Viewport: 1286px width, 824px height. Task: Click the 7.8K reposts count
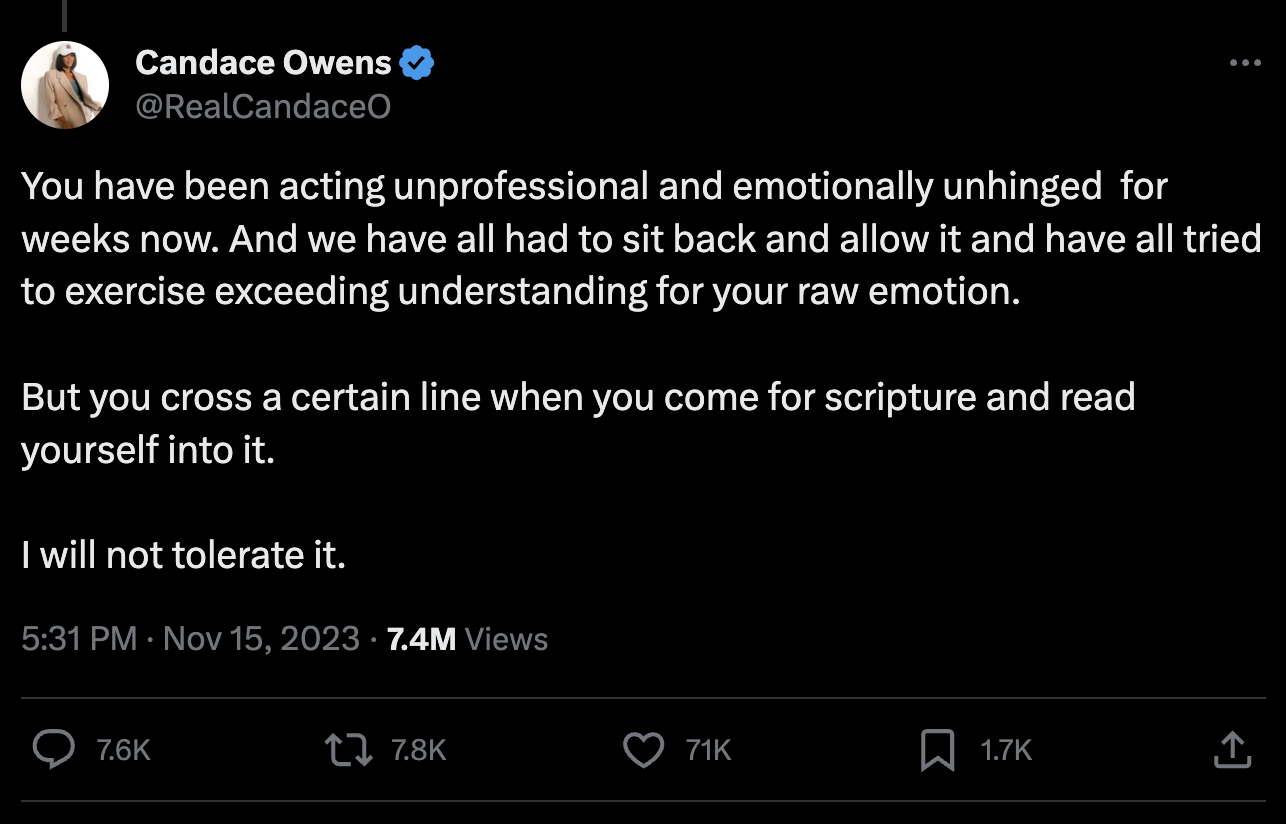pos(418,750)
